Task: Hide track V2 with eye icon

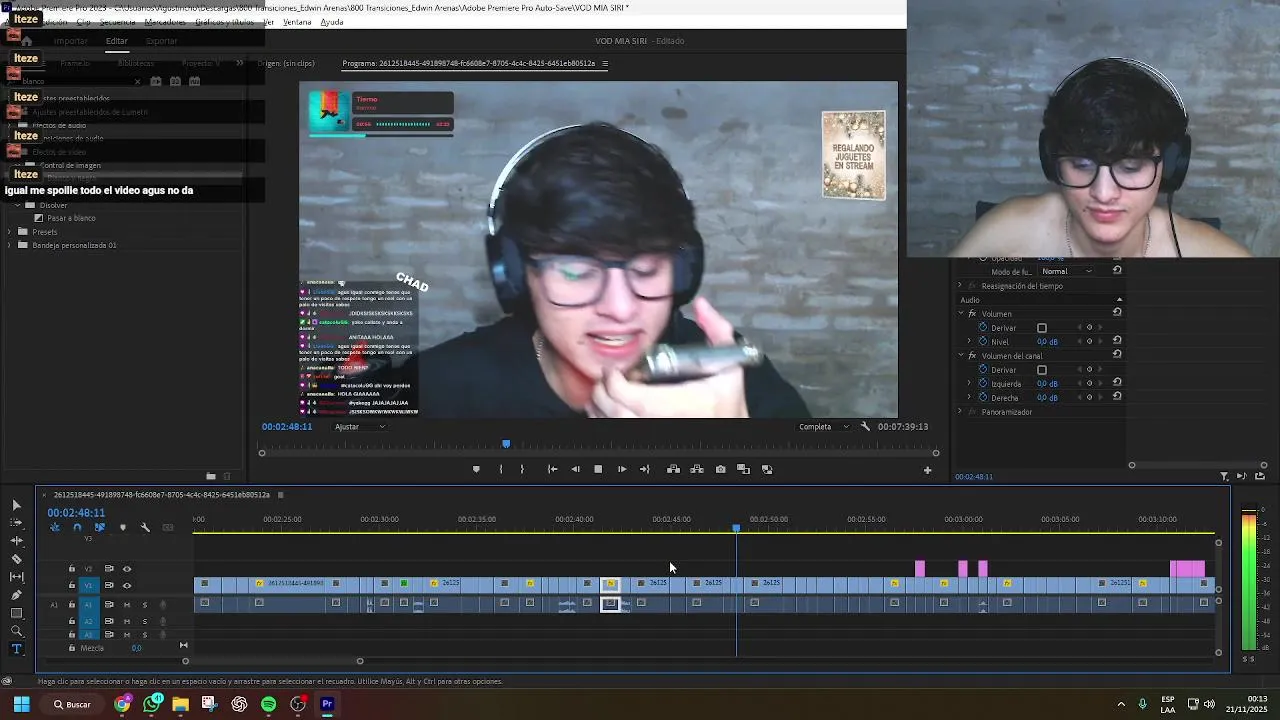Action: pyautogui.click(x=127, y=569)
